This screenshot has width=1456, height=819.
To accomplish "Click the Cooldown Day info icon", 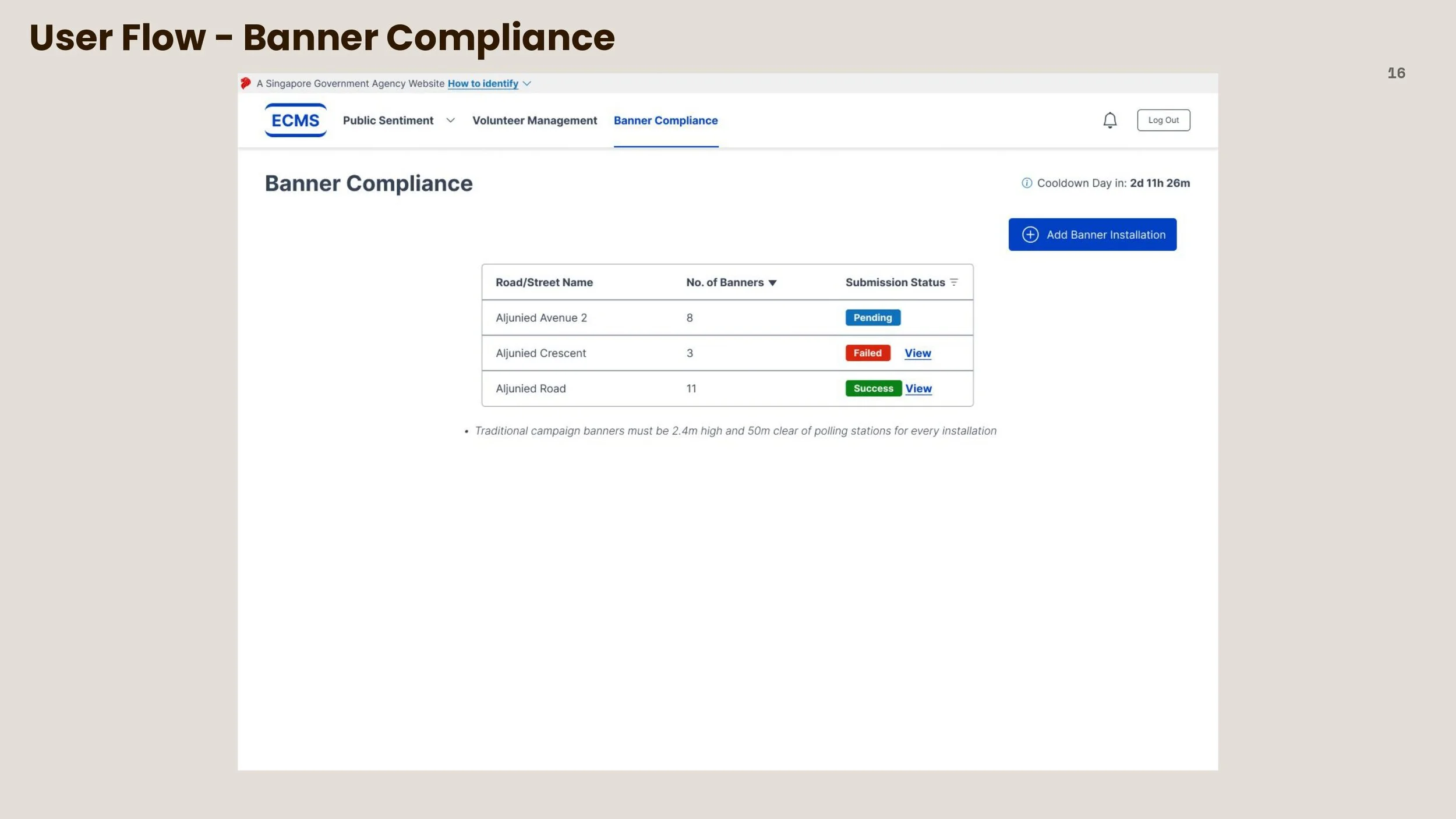I will click(1027, 183).
